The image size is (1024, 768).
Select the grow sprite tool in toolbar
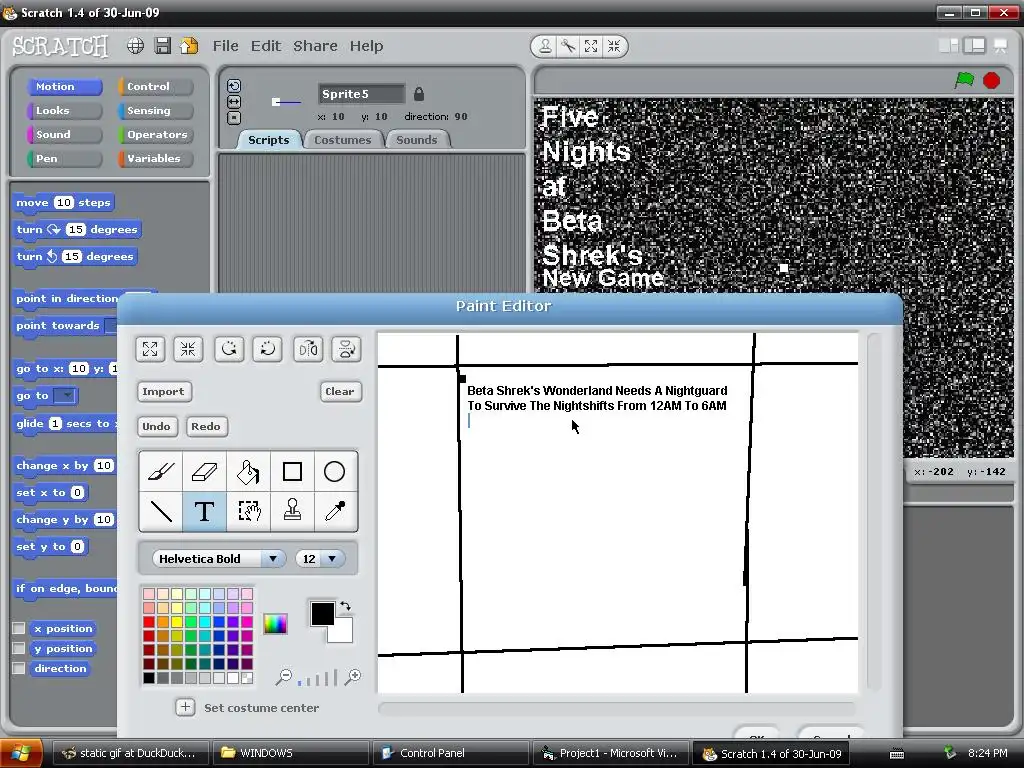pyautogui.click(x=591, y=46)
